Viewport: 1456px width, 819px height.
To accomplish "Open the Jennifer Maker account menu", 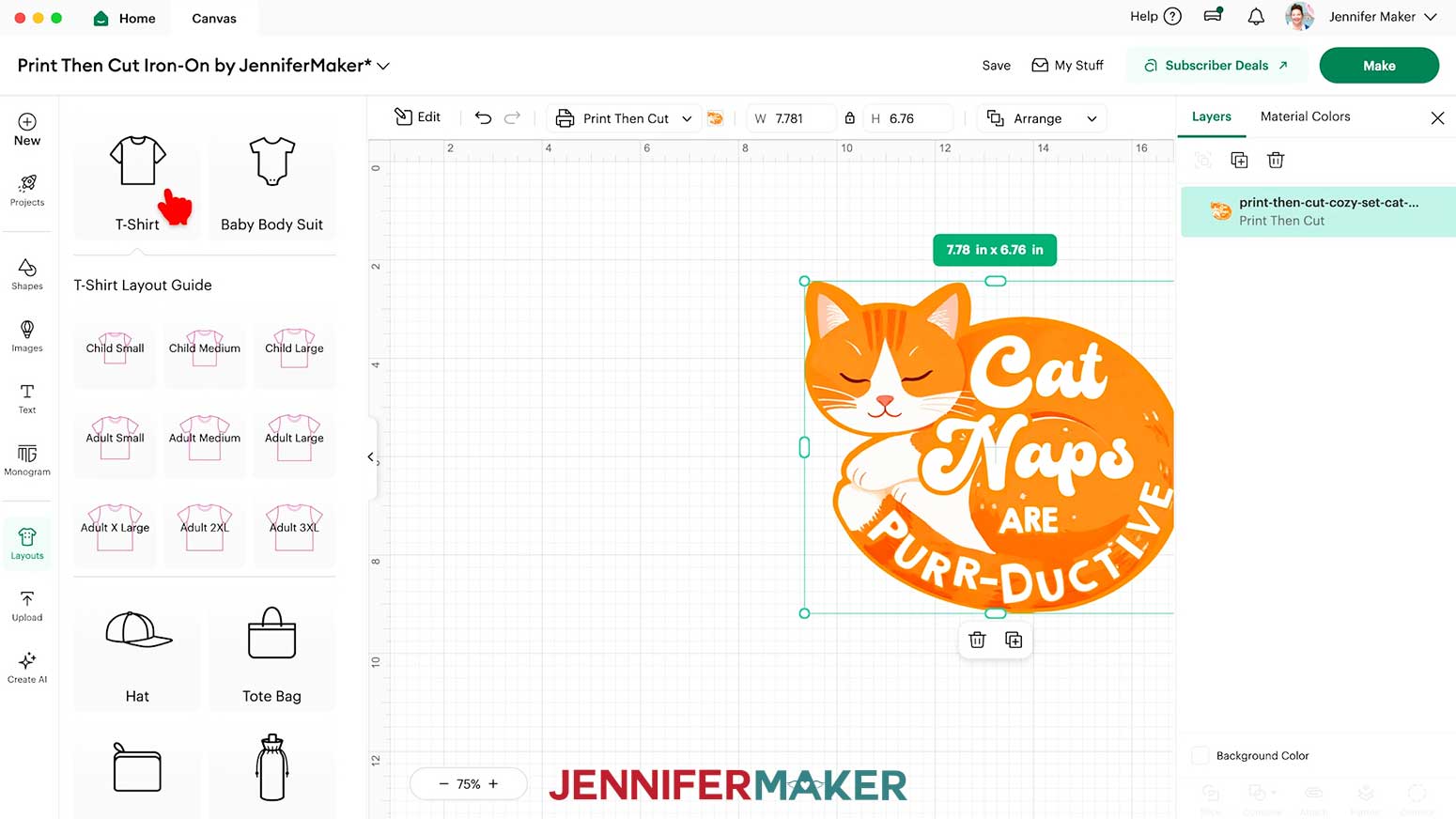I will [1383, 17].
